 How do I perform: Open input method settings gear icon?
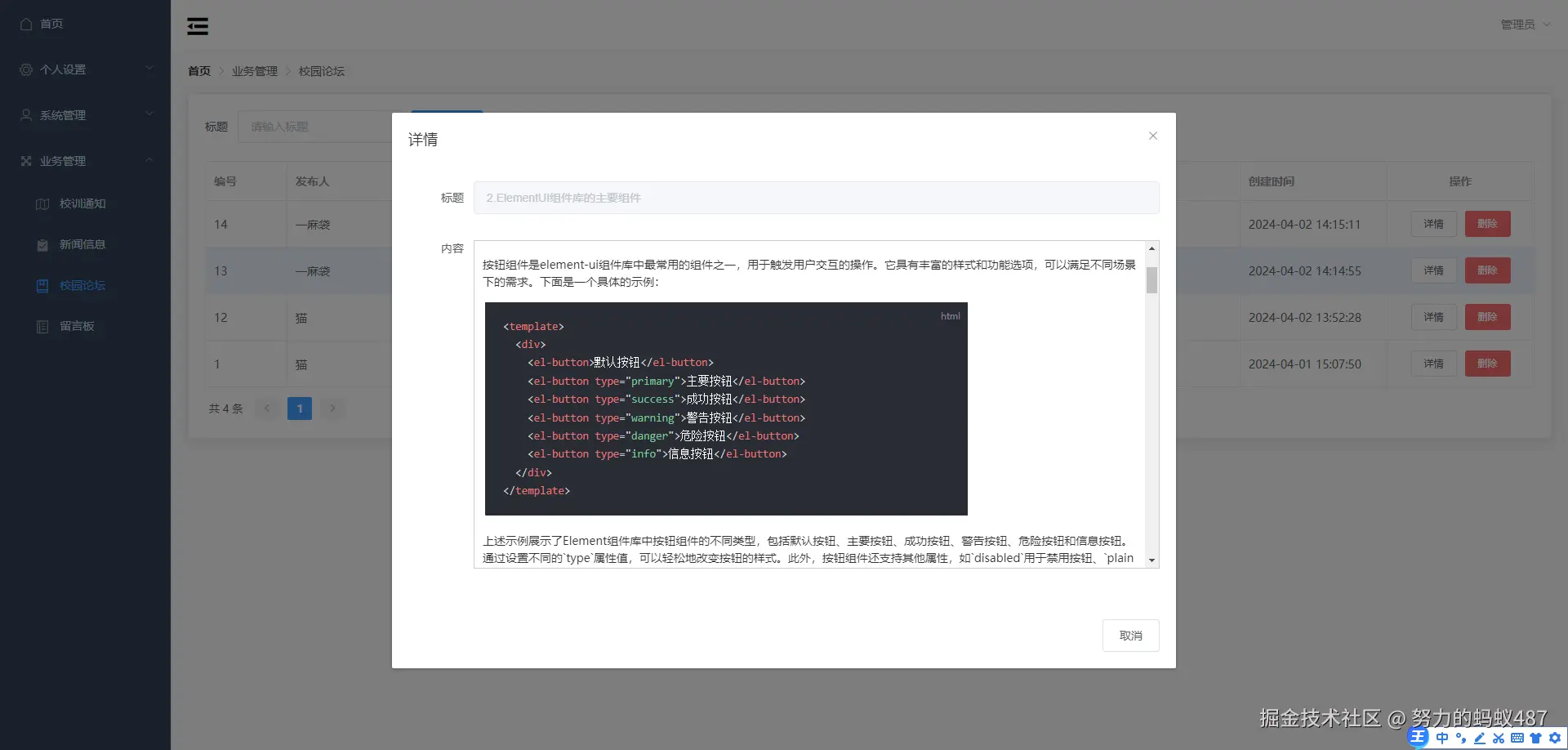point(1555,738)
